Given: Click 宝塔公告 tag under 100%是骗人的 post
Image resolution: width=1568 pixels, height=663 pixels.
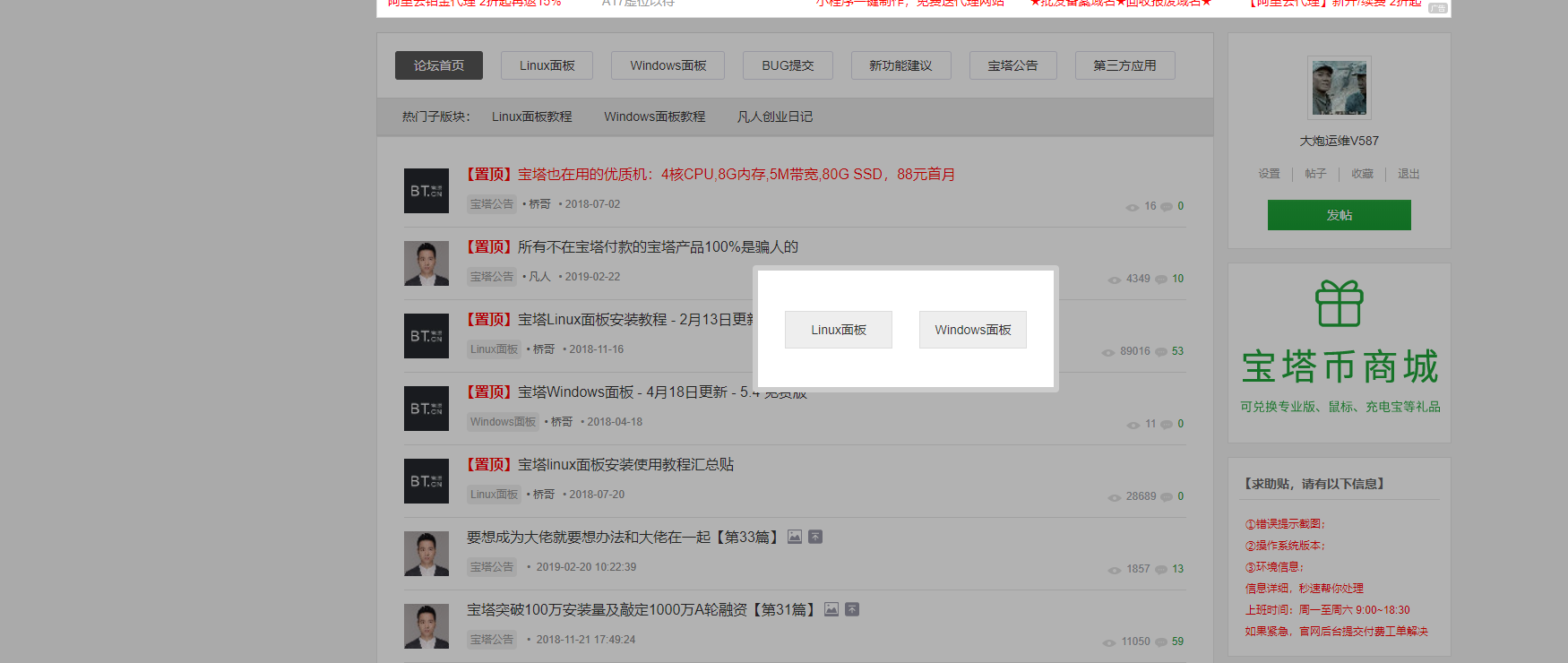Looking at the screenshot, I should coord(492,277).
